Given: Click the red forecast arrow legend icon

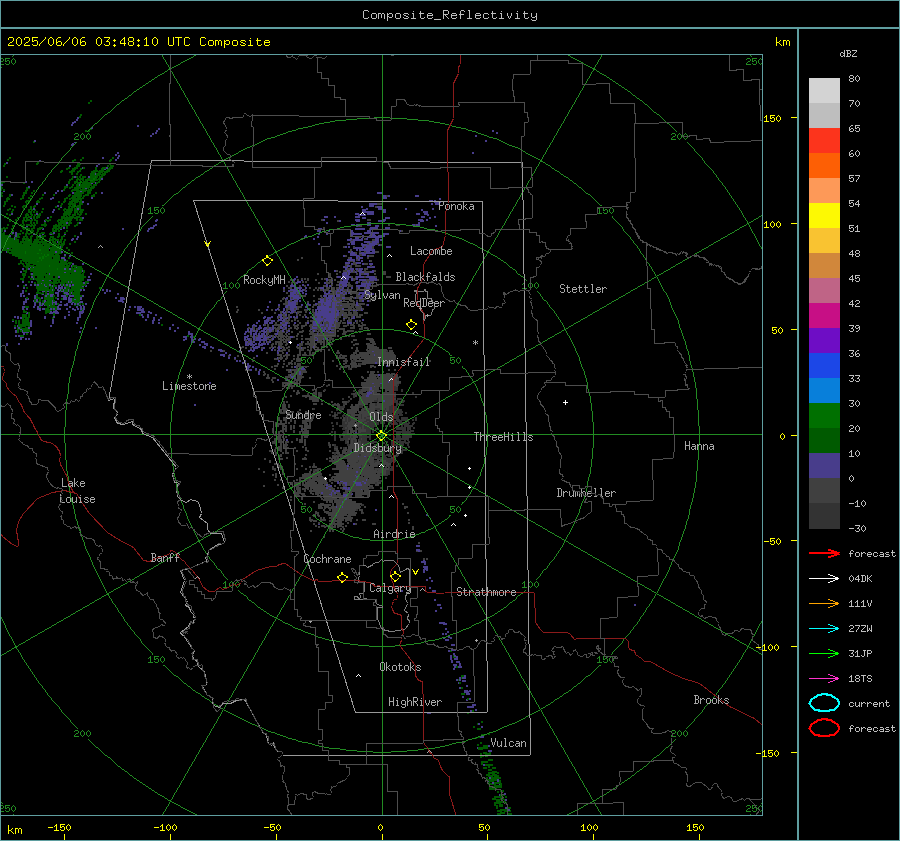Looking at the screenshot, I should pos(824,553).
